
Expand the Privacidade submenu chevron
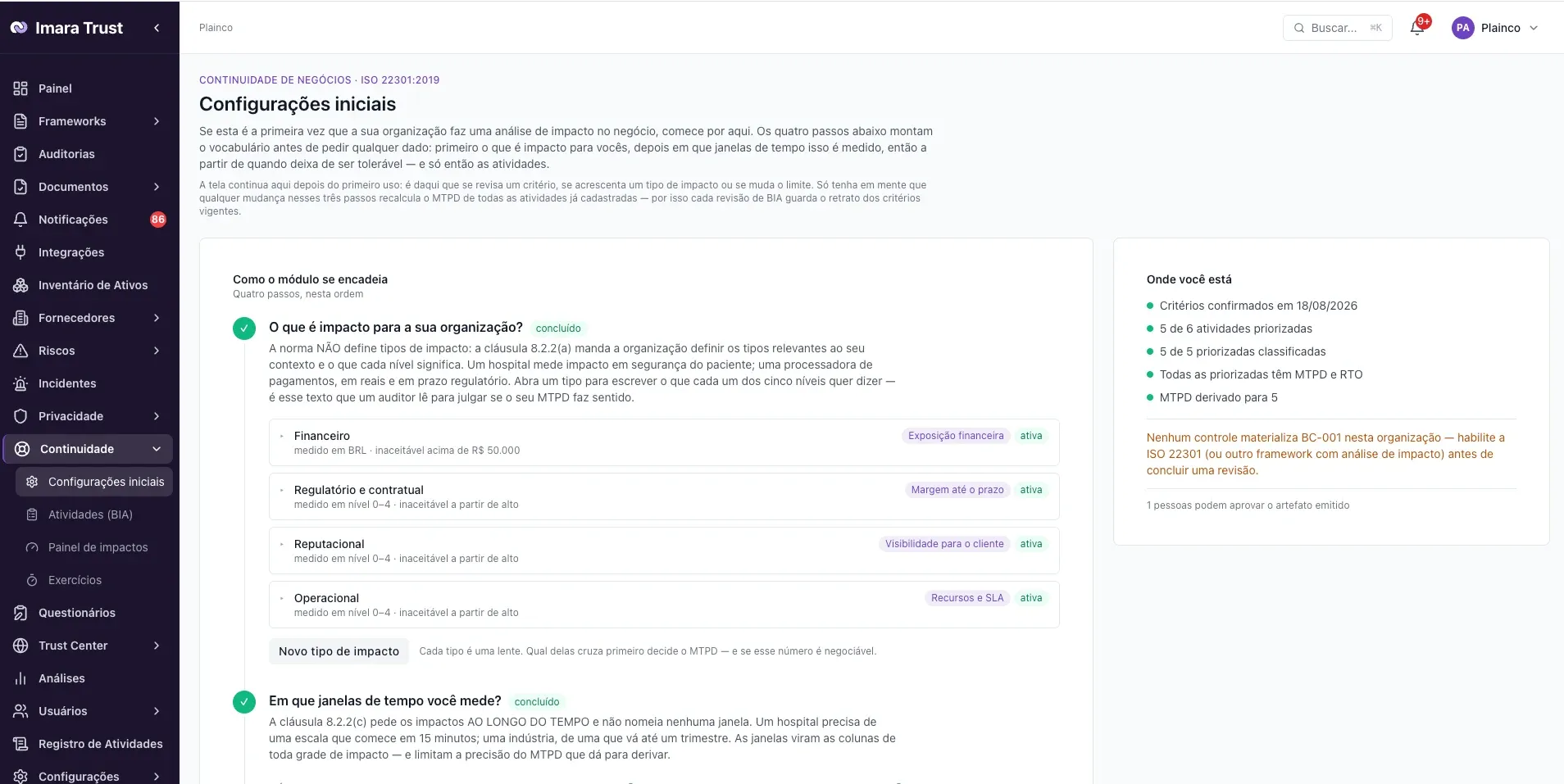pyautogui.click(x=157, y=416)
